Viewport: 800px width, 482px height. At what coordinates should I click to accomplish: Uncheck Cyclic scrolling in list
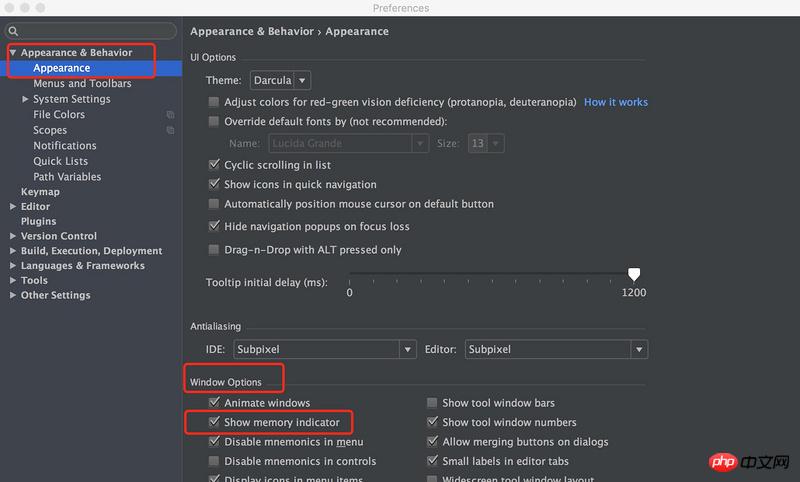[214, 165]
